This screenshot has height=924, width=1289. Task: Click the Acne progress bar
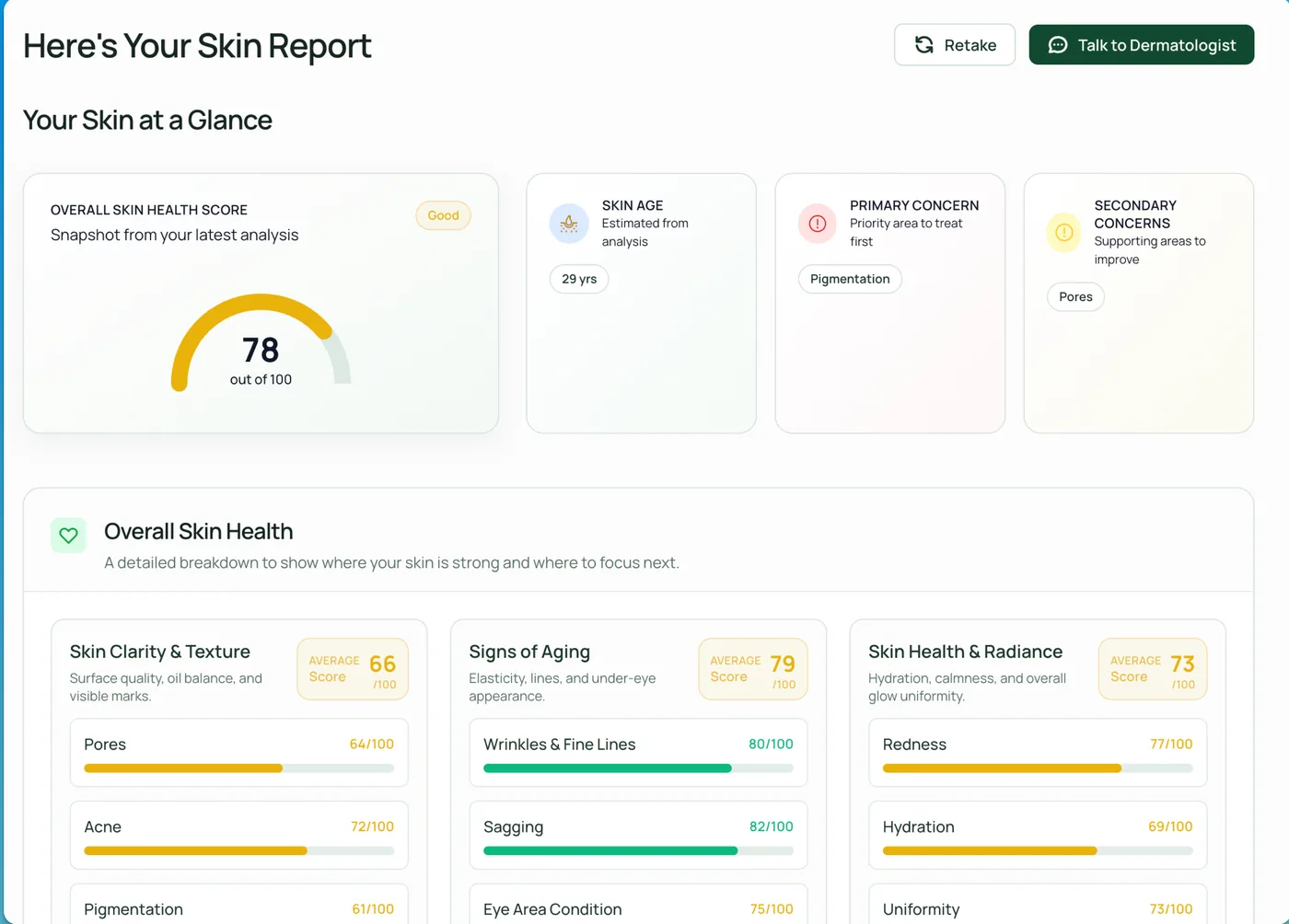pyautogui.click(x=239, y=851)
